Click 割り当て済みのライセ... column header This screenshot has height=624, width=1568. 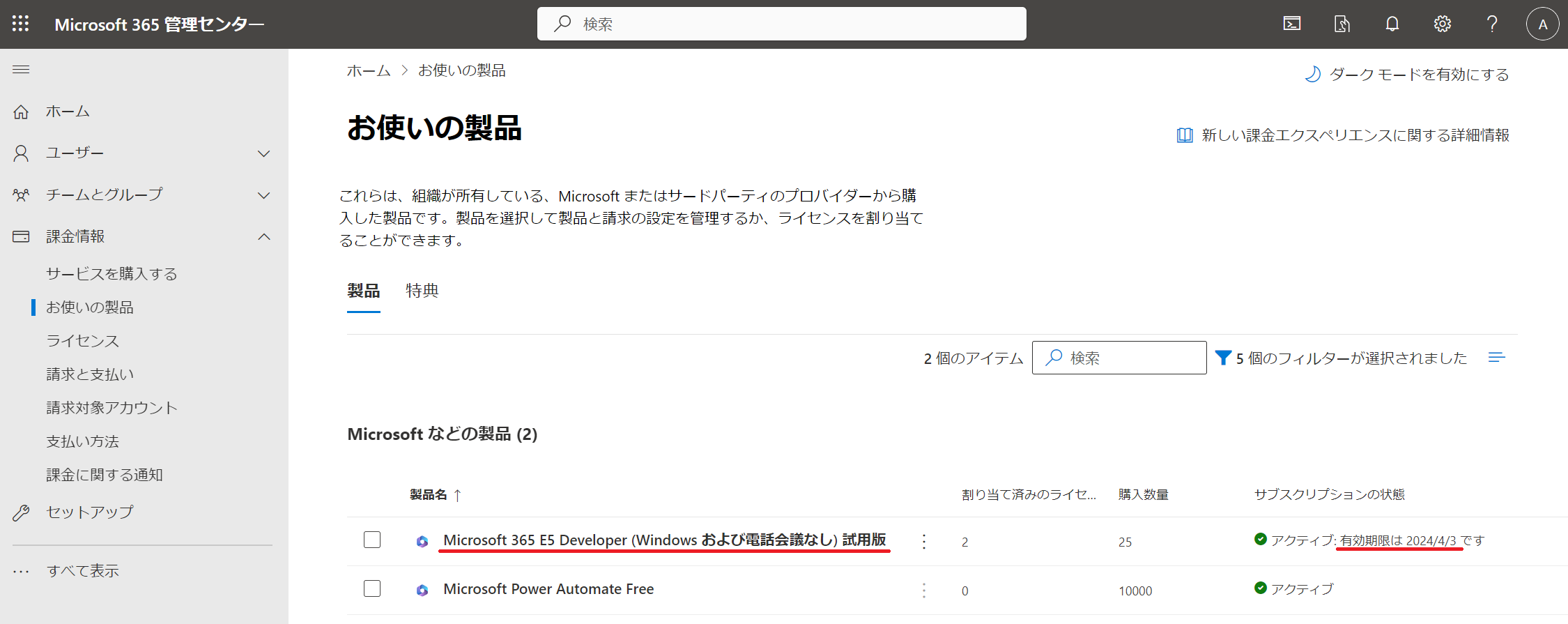point(1029,494)
